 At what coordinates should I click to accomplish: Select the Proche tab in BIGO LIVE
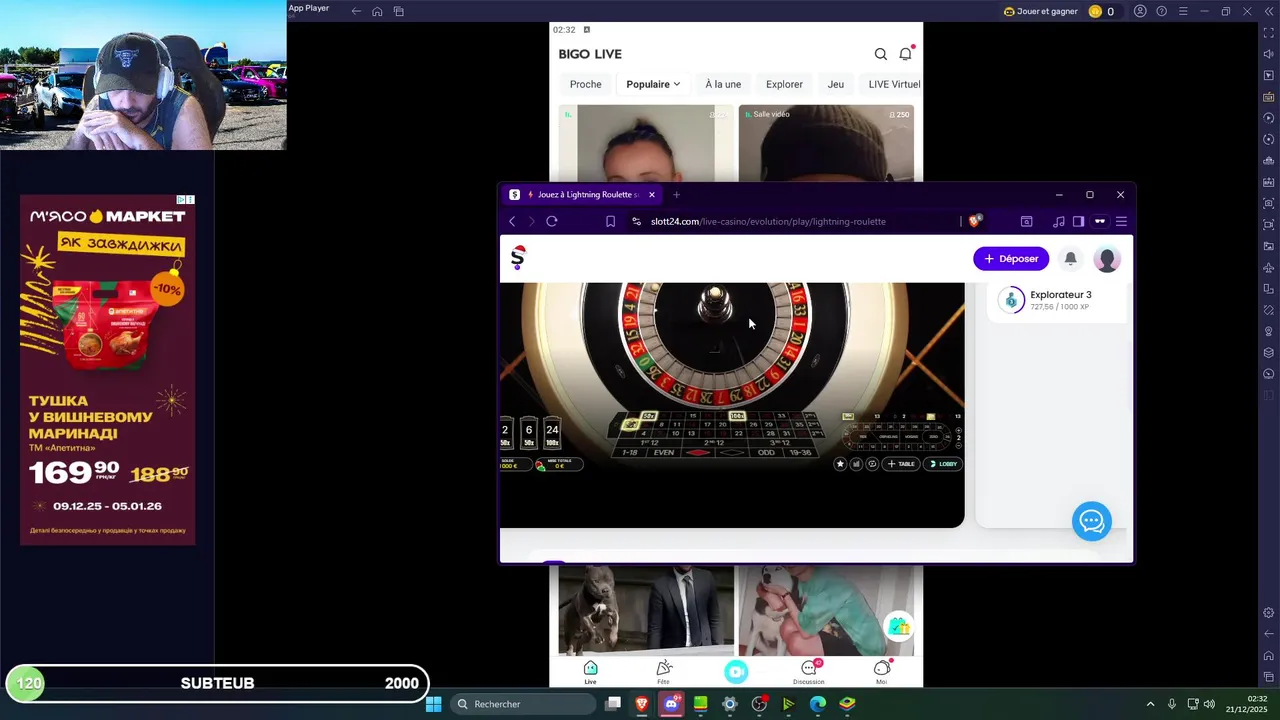click(x=586, y=84)
